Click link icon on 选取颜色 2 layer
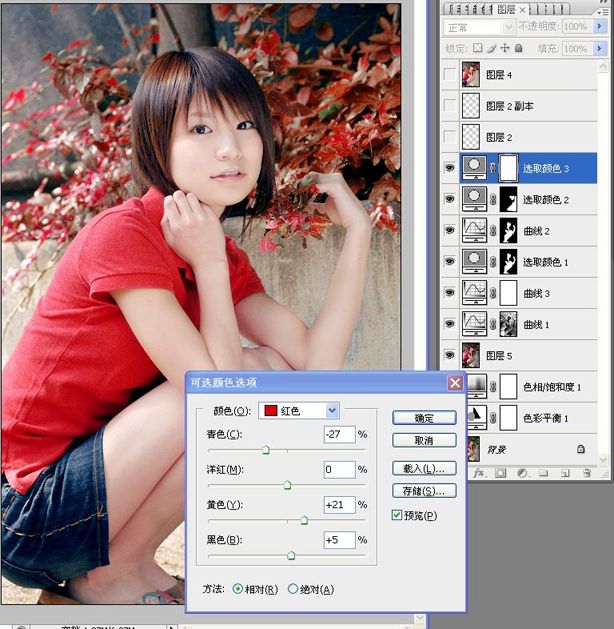The height and width of the screenshot is (629, 614). pos(493,199)
